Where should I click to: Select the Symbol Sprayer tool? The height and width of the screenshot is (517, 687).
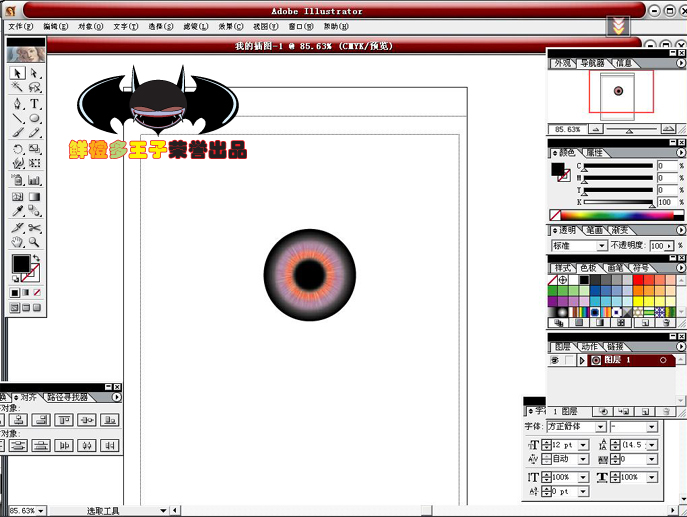(x=18, y=180)
